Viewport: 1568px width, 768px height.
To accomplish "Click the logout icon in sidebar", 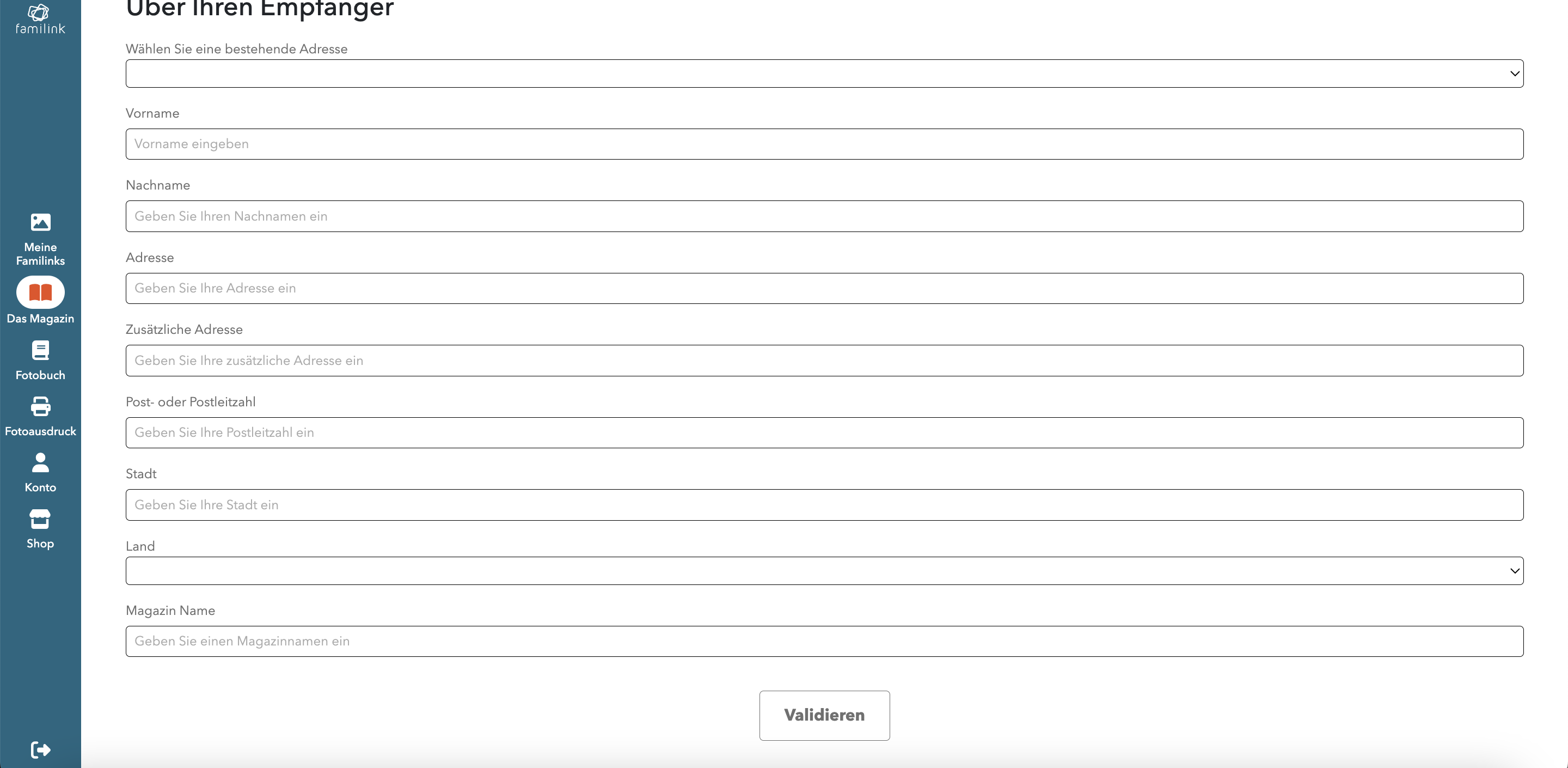I will pos(40,749).
